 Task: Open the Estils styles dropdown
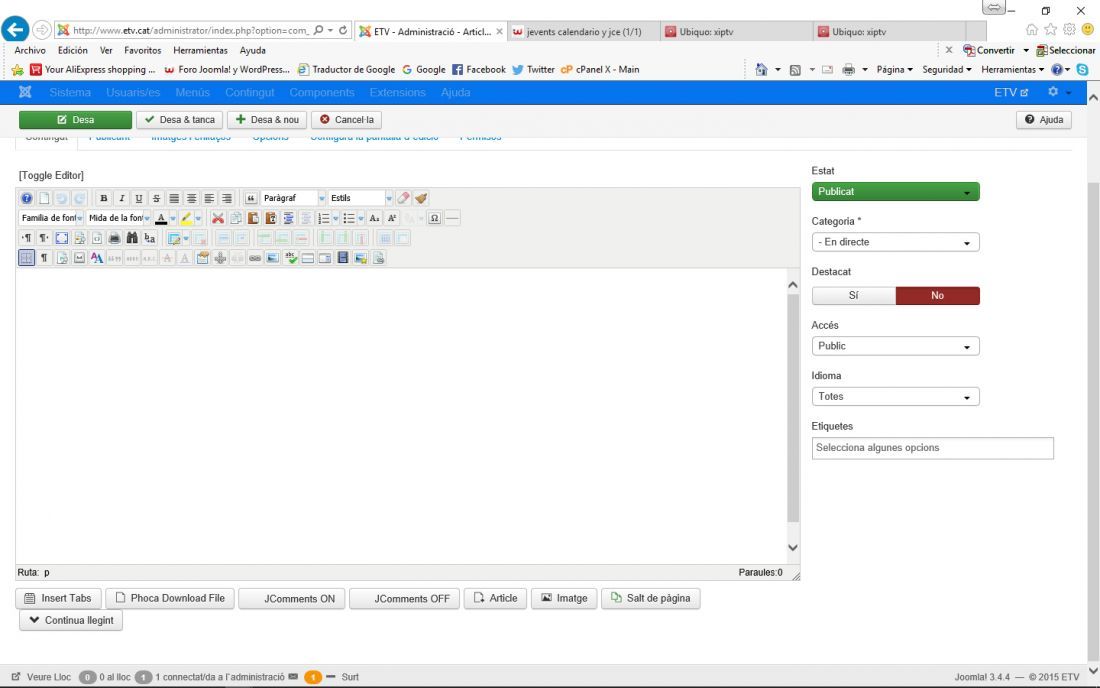pyautogui.click(x=361, y=198)
